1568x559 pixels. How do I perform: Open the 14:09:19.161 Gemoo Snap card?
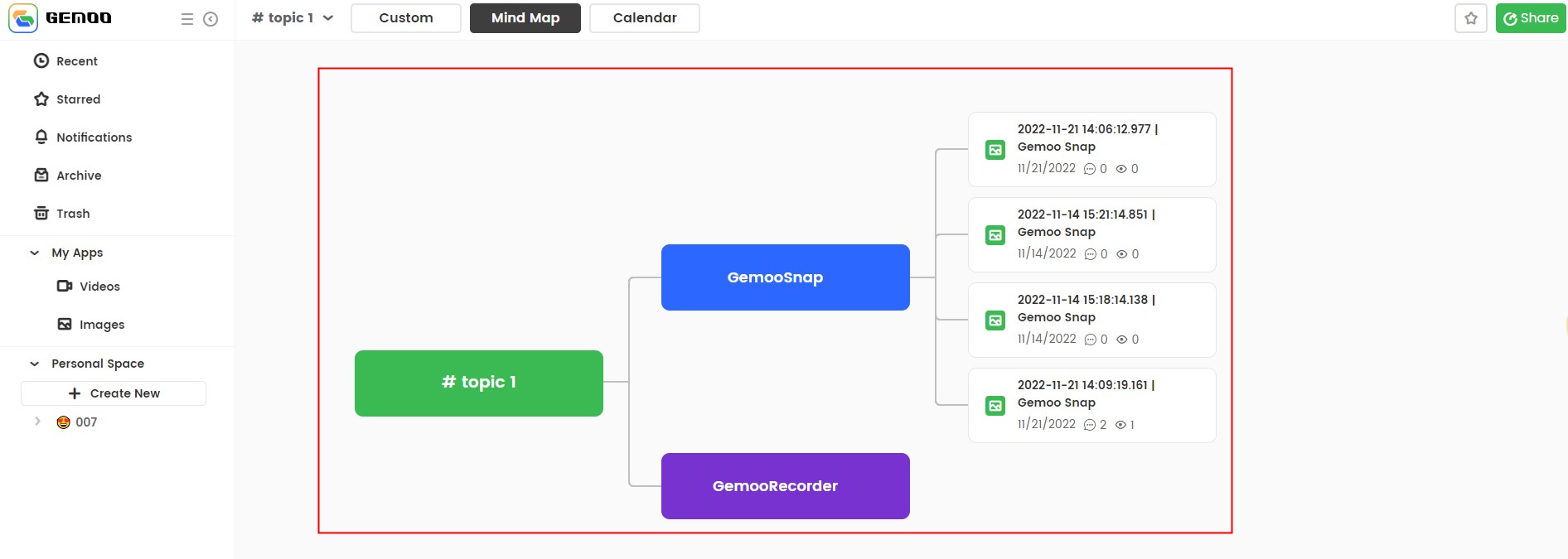(x=1092, y=406)
